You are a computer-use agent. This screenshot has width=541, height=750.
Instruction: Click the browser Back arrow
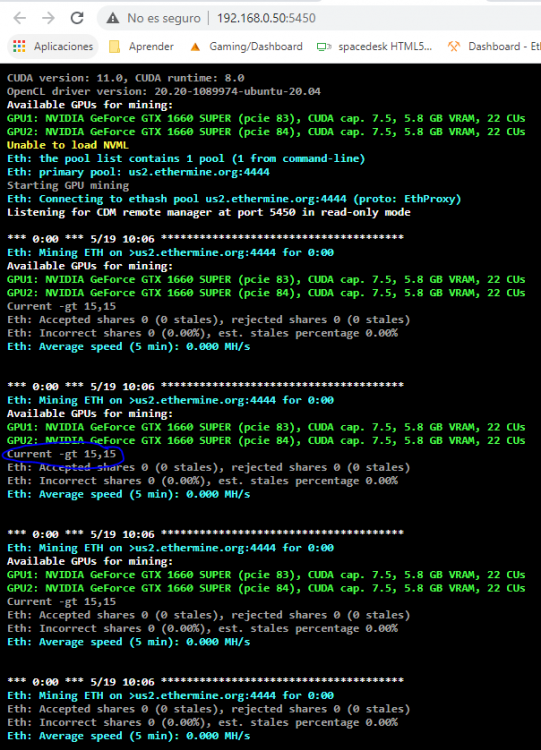[20, 18]
